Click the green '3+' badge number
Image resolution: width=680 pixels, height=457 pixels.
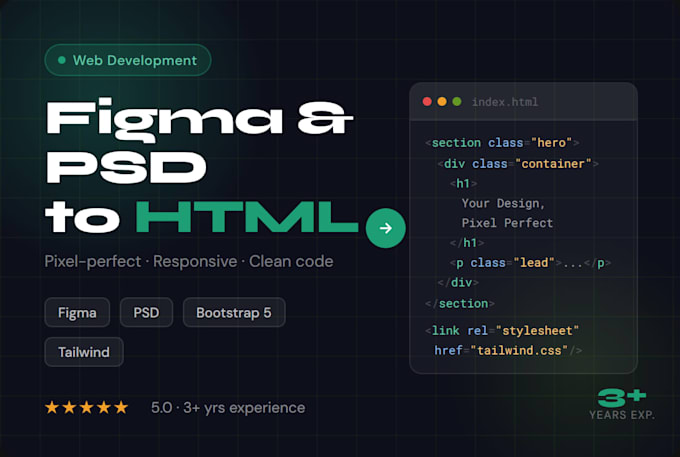tap(622, 398)
